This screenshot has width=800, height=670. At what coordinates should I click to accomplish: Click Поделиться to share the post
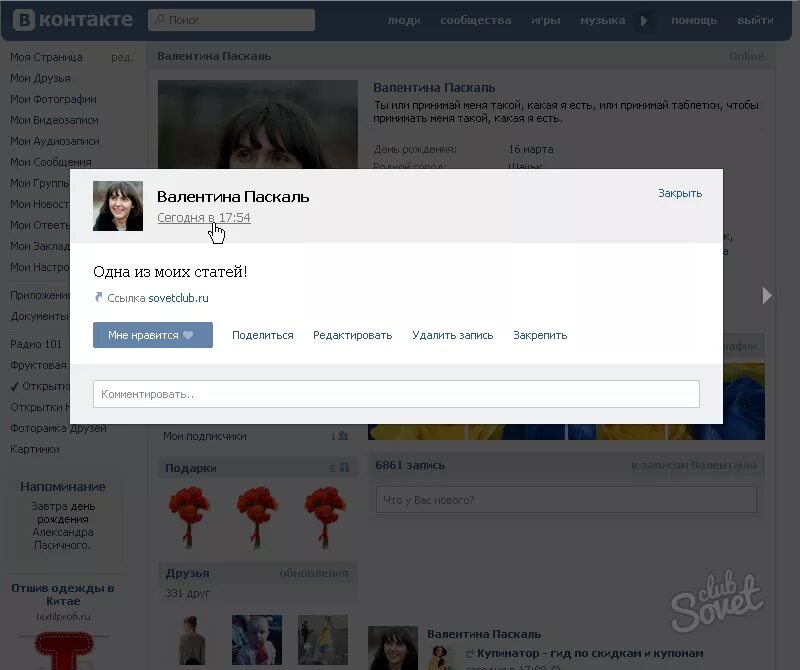click(263, 335)
